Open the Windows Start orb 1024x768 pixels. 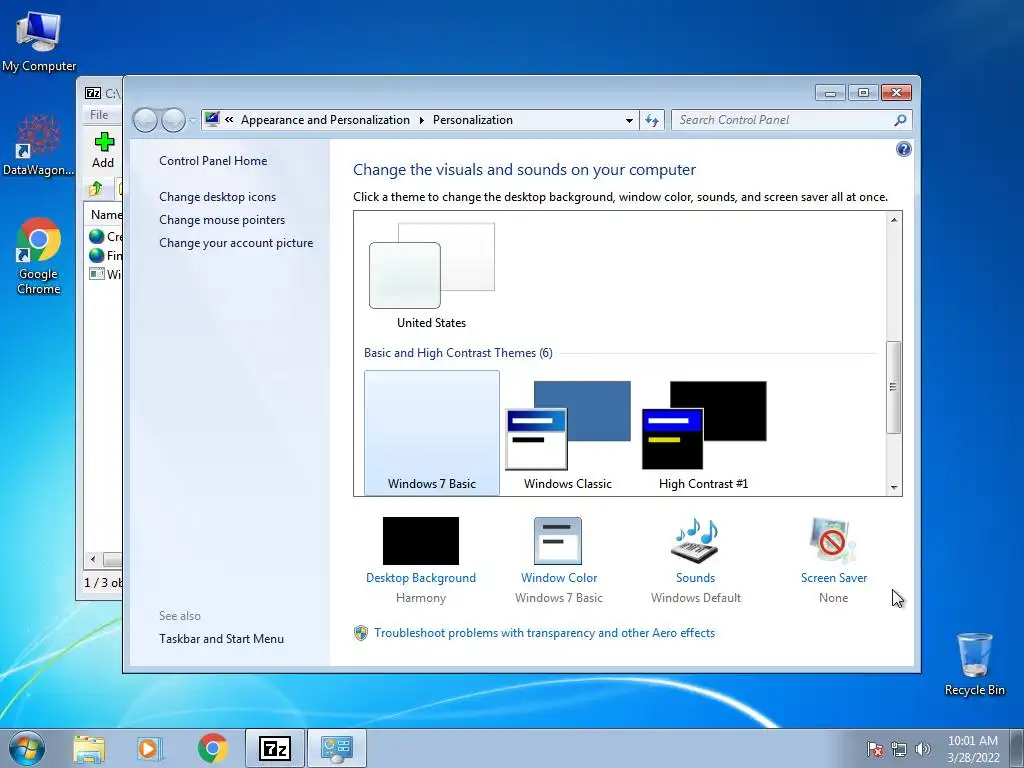(x=27, y=748)
